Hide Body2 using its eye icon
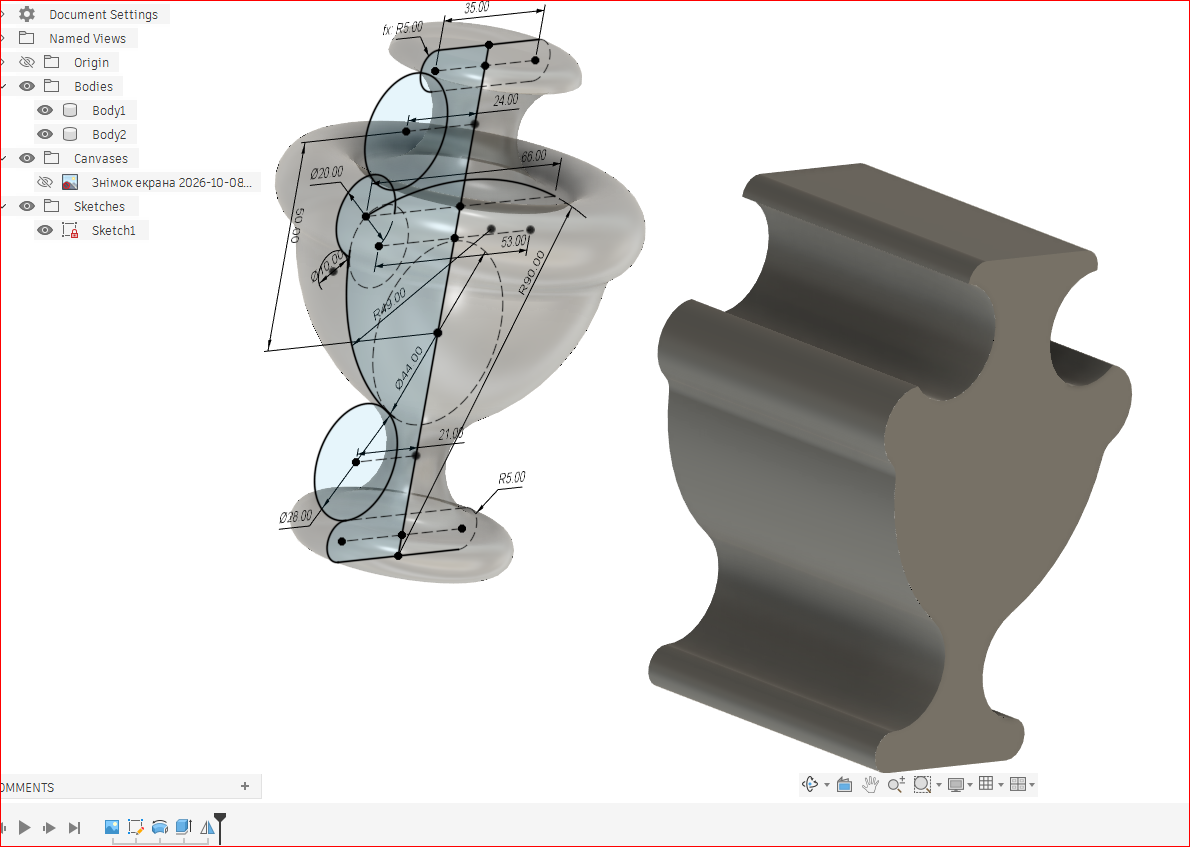Screen dimensions: 1190x847 pos(45,134)
